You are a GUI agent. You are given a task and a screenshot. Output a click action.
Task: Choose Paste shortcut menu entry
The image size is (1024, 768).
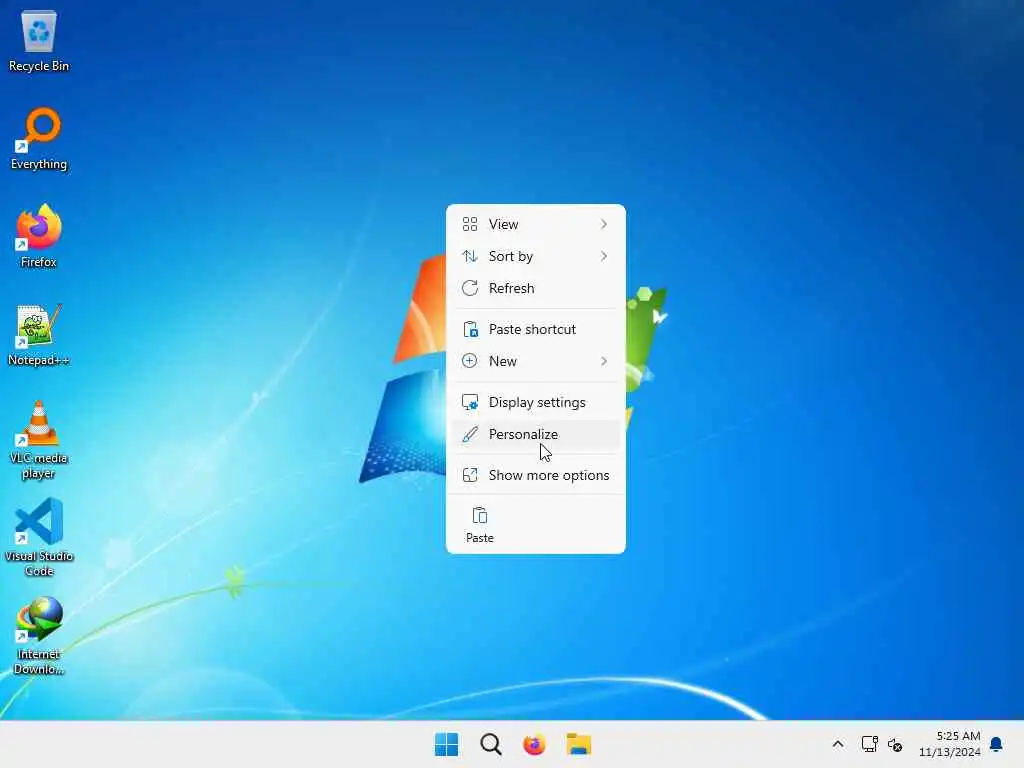(536, 329)
